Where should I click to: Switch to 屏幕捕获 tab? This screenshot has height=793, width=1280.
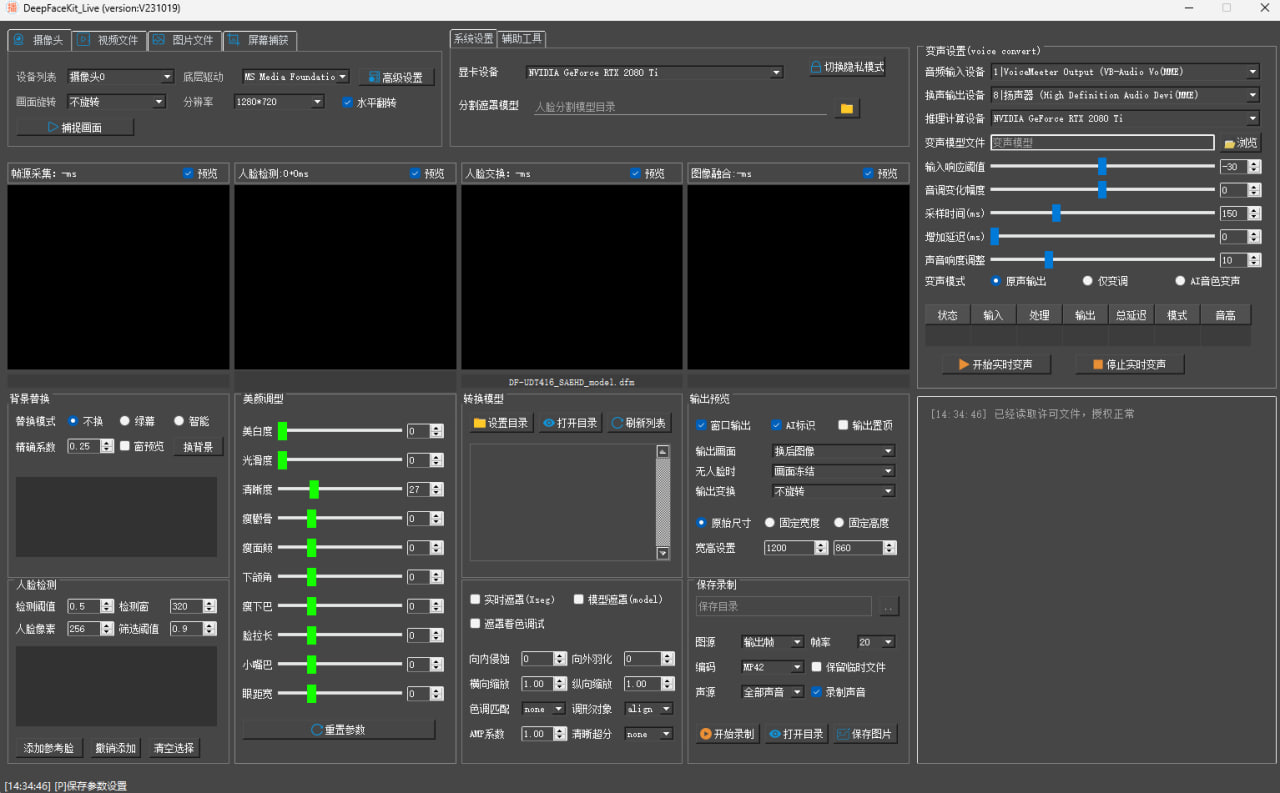point(259,40)
